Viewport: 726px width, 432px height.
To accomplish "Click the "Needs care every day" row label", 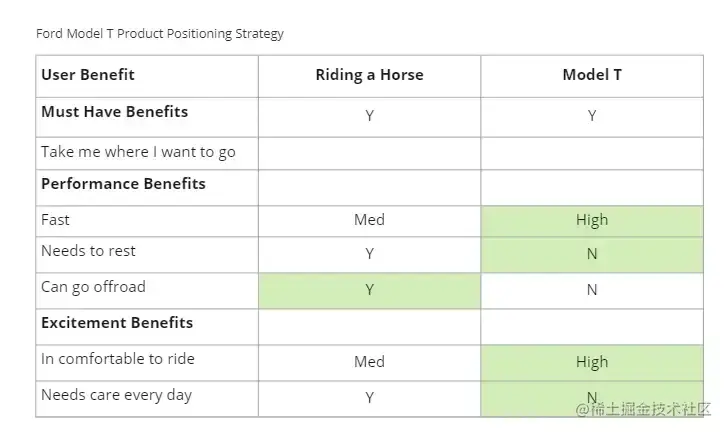I will [116, 395].
